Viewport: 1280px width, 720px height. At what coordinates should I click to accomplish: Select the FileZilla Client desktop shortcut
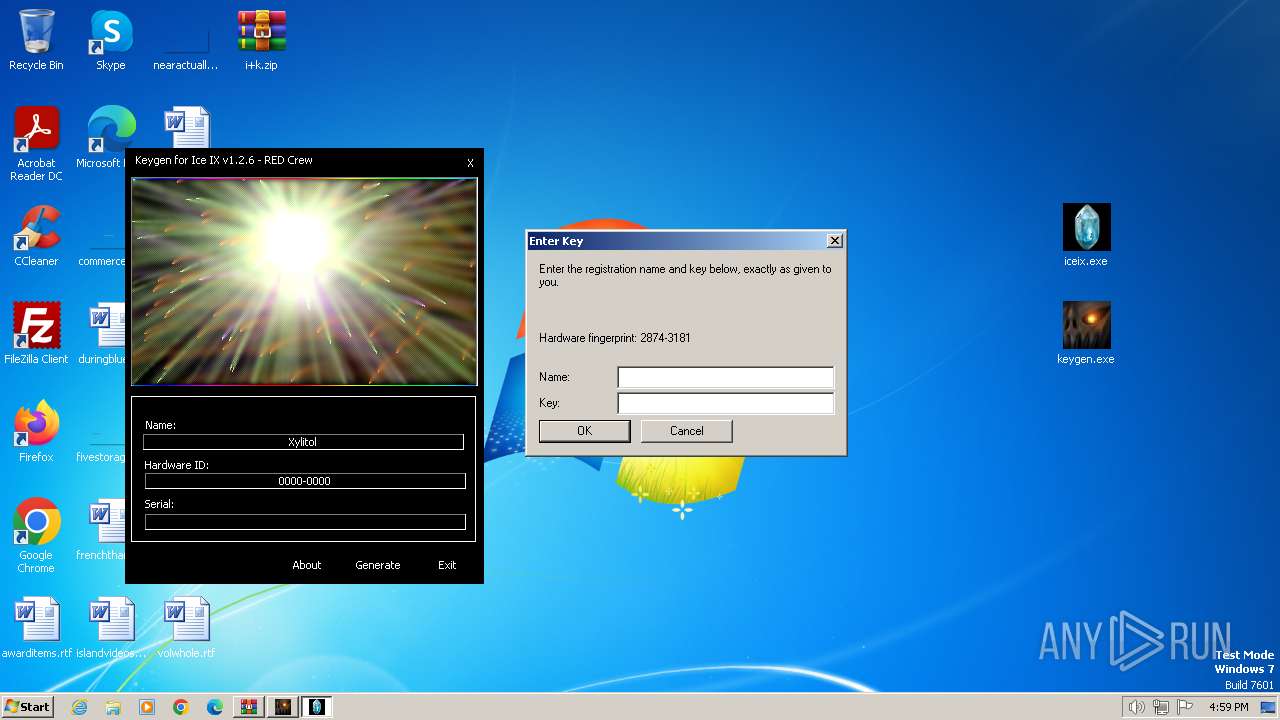point(36,334)
